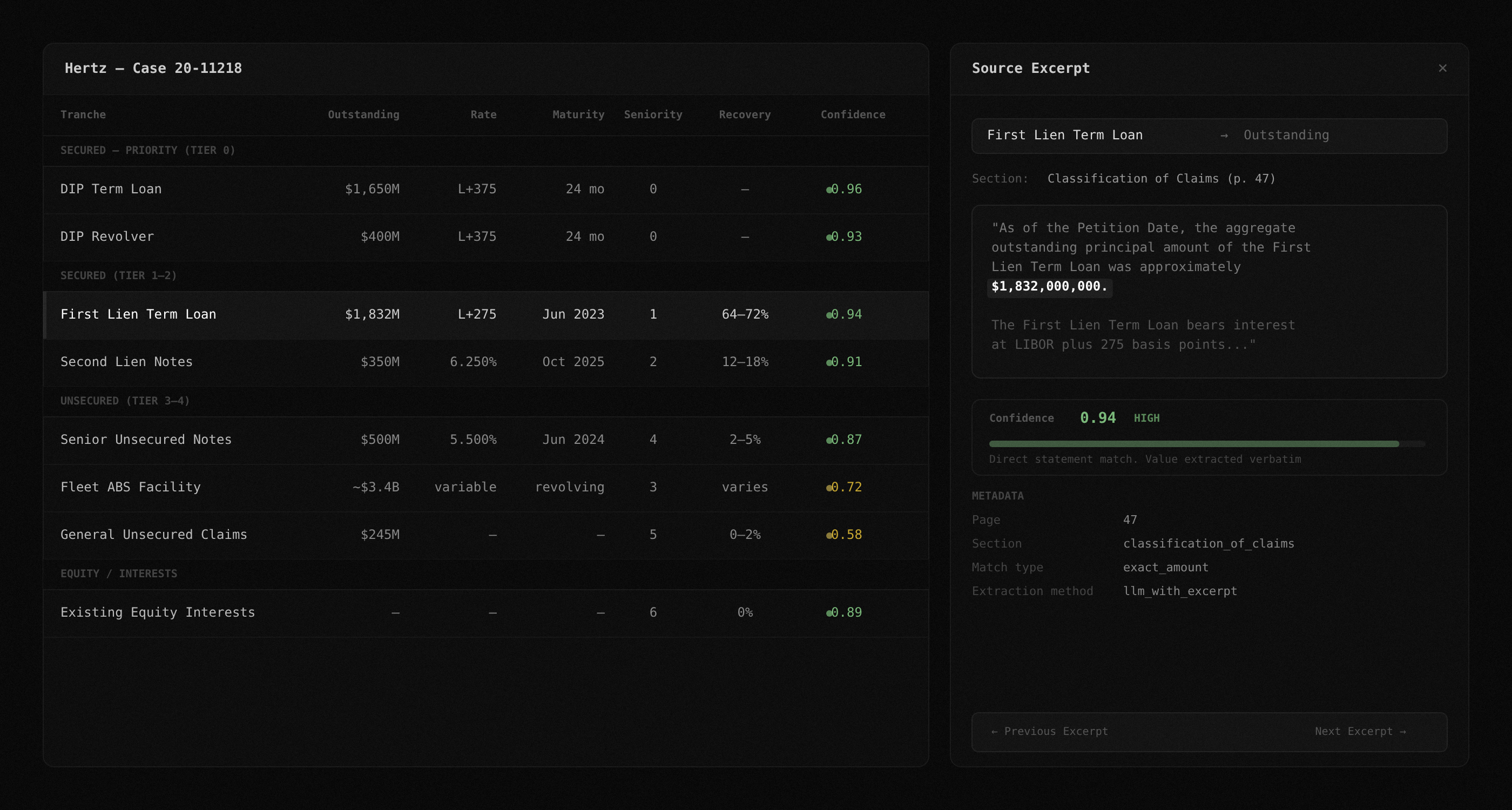Image resolution: width=1512 pixels, height=810 pixels.
Task: Click the Outstanding column header
Action: (x=363, y=115)
